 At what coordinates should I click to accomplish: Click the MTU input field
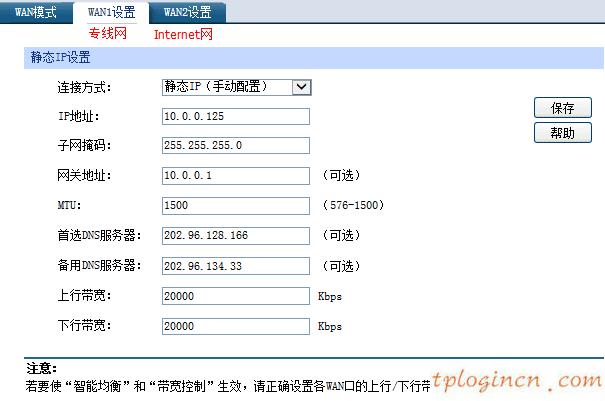click(236, 205)
